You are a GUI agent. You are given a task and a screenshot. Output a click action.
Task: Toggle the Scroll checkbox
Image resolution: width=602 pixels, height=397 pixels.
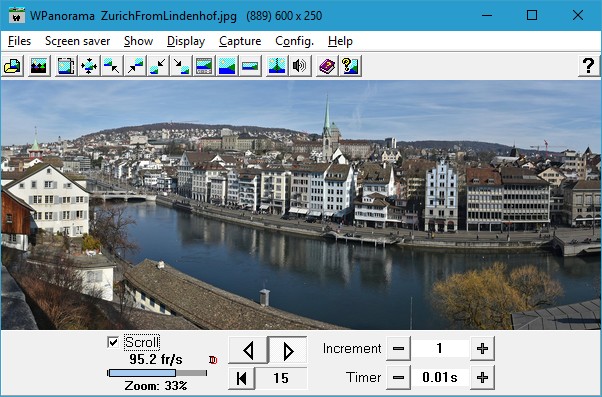(x=113, y=342)
